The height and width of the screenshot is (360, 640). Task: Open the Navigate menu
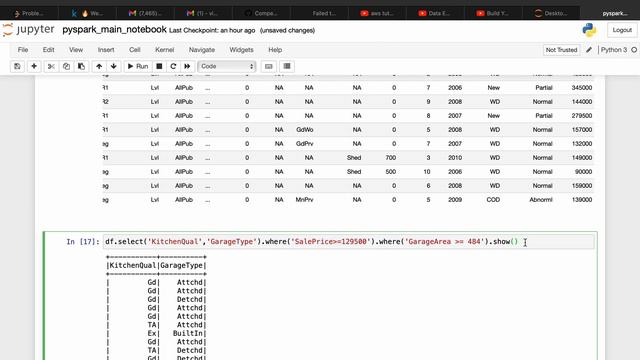point(202,50)
